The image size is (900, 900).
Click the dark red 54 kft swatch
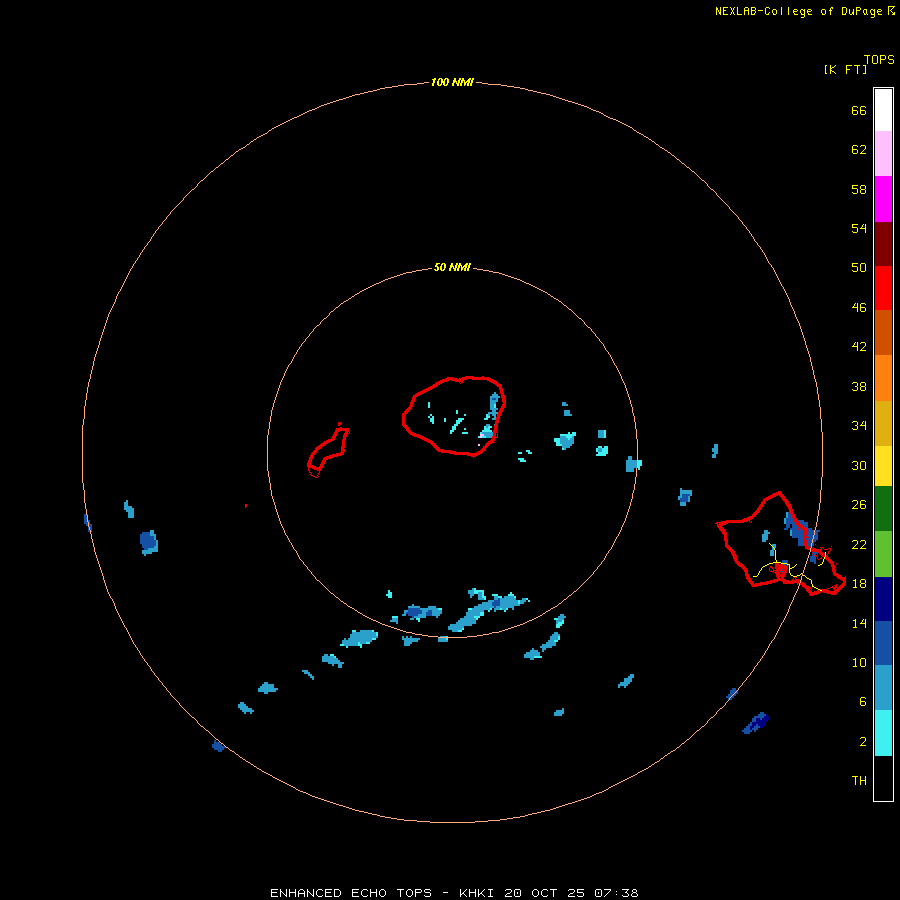tap(883, 243)
